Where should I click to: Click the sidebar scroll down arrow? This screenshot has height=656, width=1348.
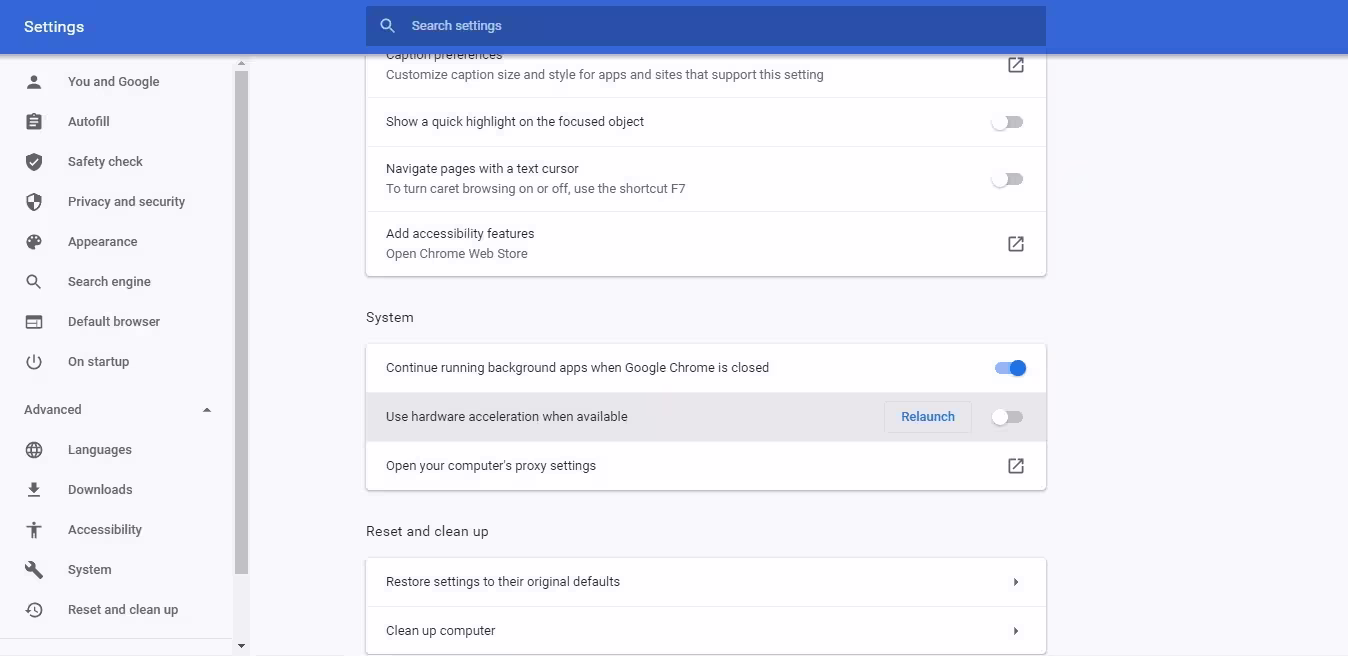click(x=241, y=647)
